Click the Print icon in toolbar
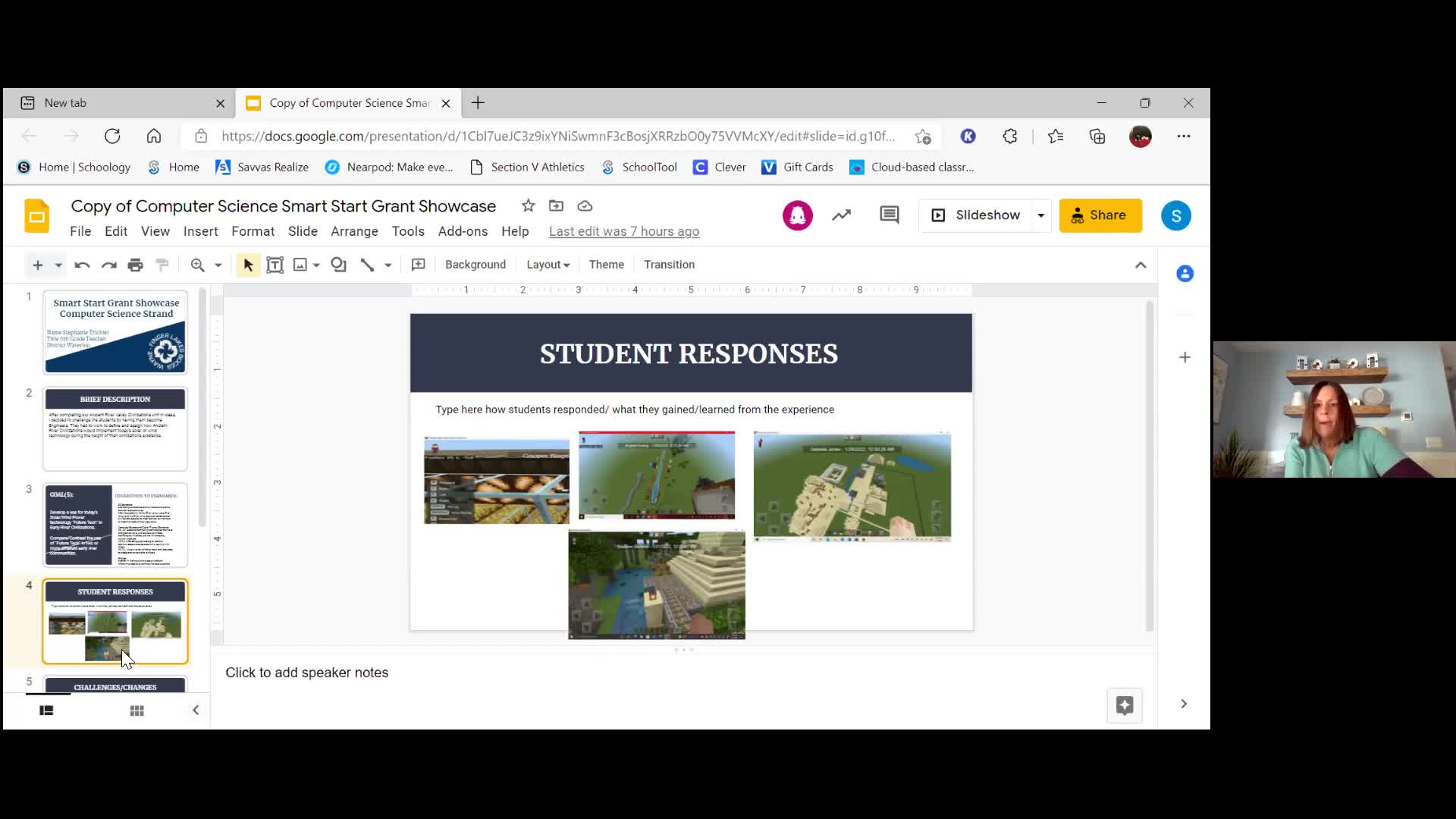Viewport: 1456px width, 819px height. 135,265
